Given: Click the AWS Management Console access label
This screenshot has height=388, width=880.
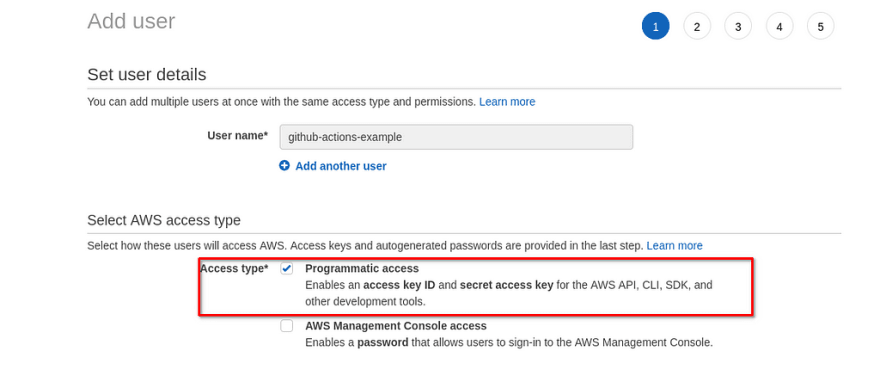Looking at the screenshot, I should (396, 326).
